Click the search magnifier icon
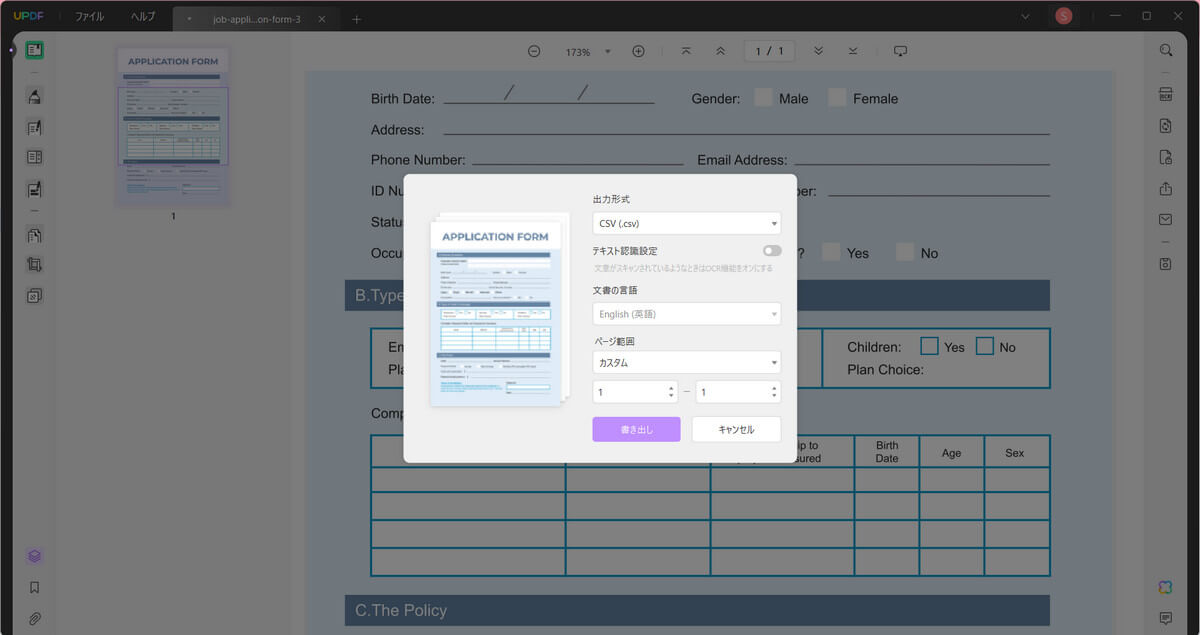The width and height of the screenshot is (1200, 635). [x=1165, y=50]
